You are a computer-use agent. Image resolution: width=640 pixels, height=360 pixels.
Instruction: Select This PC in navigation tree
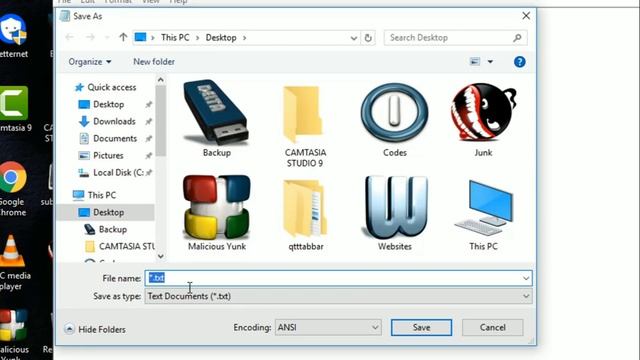94,195
